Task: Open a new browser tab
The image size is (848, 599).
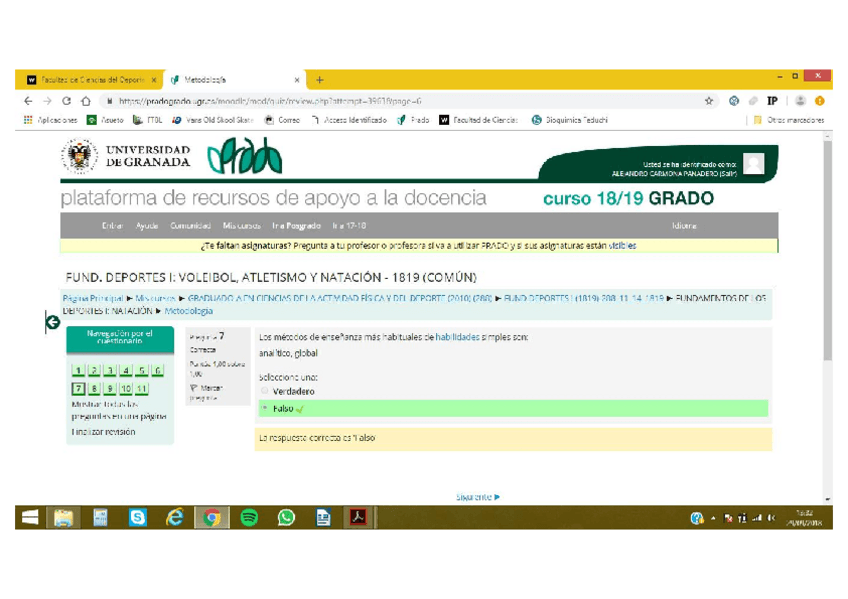Action: point(320,80)
